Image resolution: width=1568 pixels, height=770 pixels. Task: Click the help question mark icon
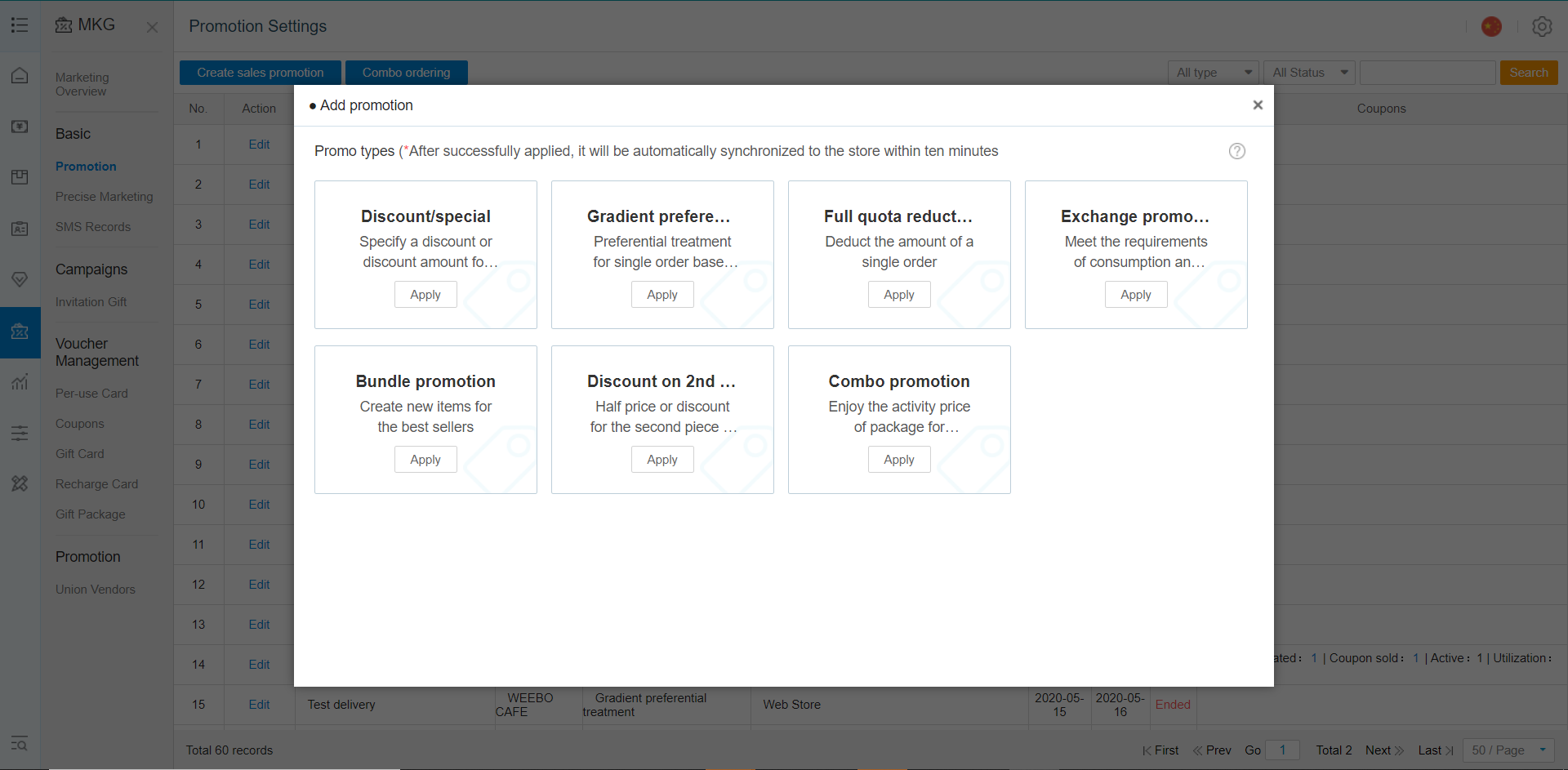tap(1237, 151)
